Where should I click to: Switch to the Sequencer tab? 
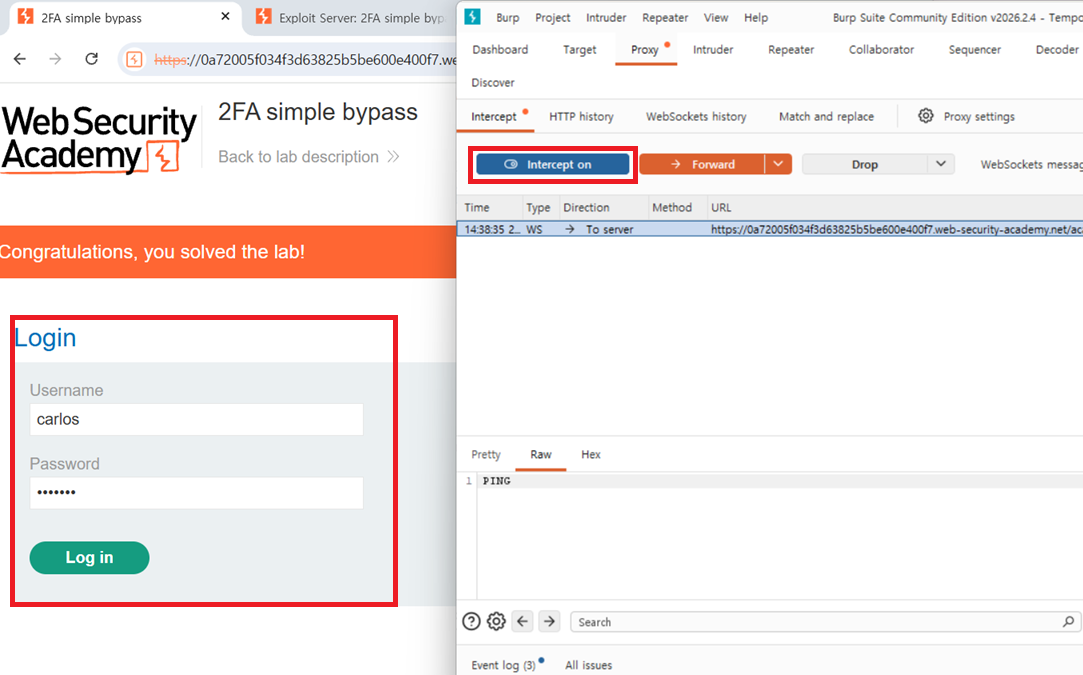click(x=975, y=50)
